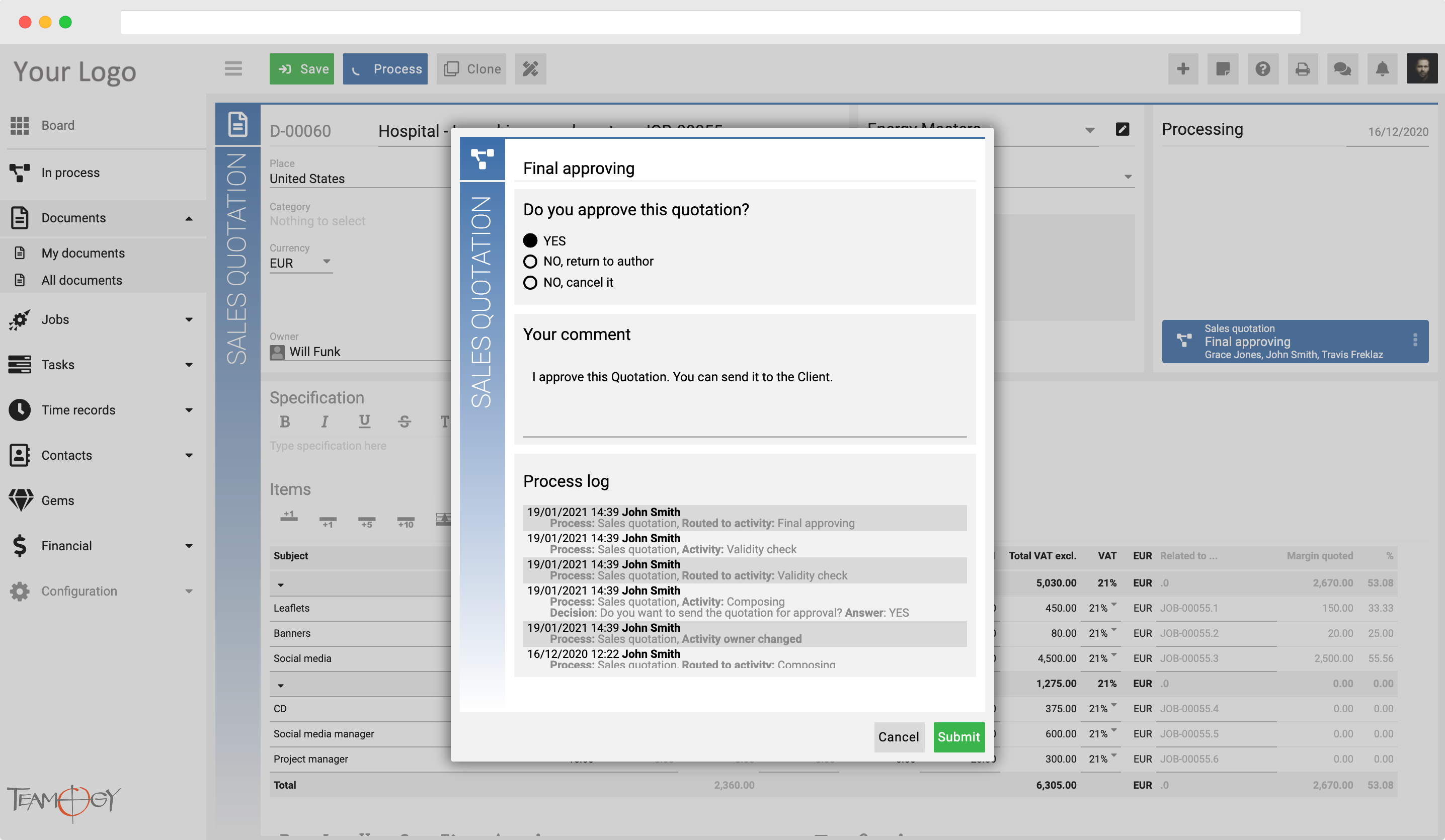The image size is (1445, 840).
Task: Open Final approving task options menu
Action: tap(1415, 340)
